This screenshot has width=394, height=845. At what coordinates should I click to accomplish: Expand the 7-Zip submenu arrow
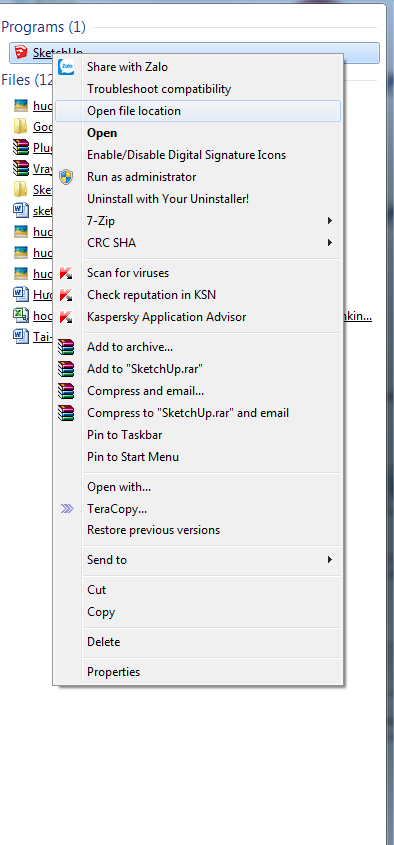click(329, 221)
